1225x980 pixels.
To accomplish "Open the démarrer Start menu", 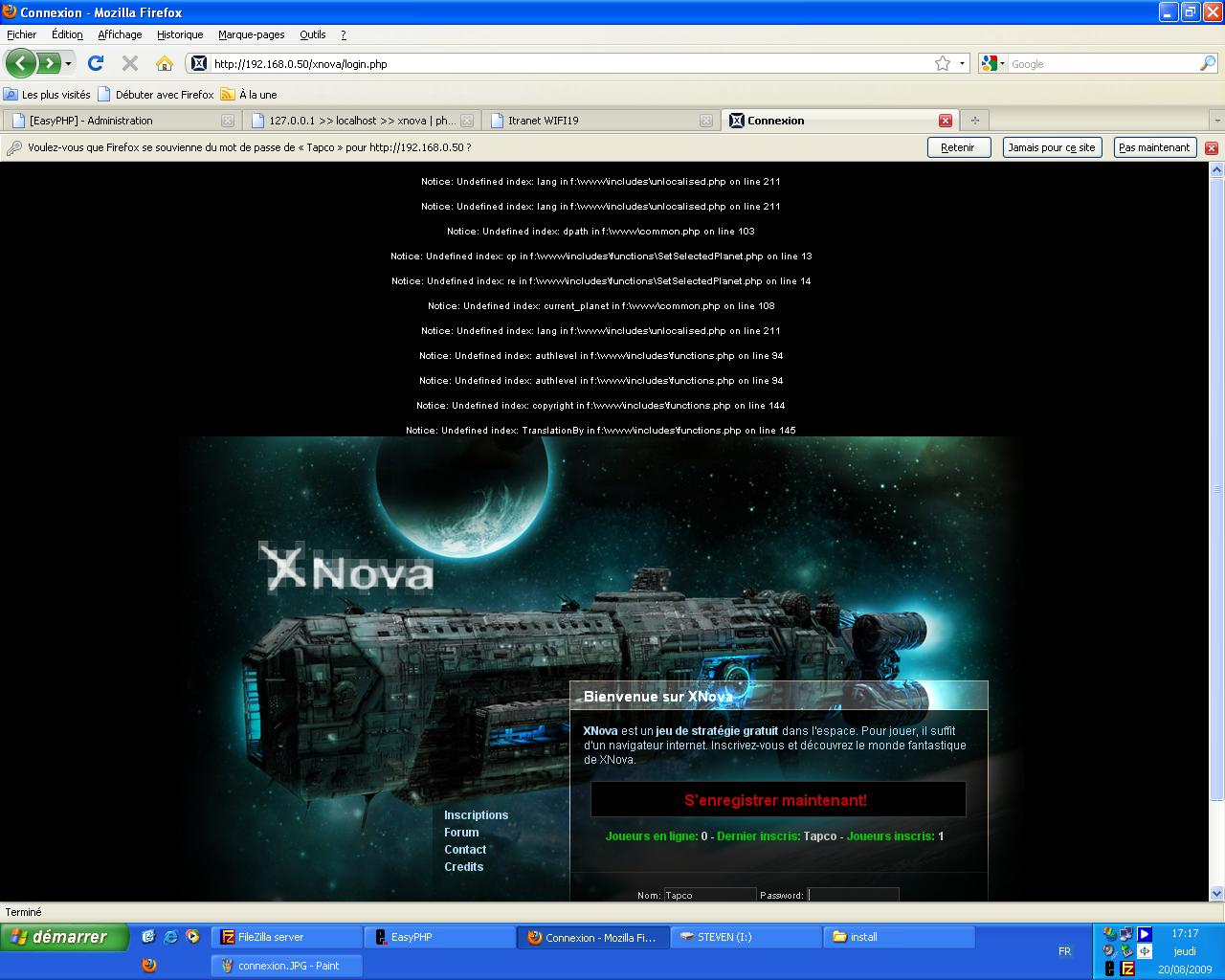I will coord(64,937).
